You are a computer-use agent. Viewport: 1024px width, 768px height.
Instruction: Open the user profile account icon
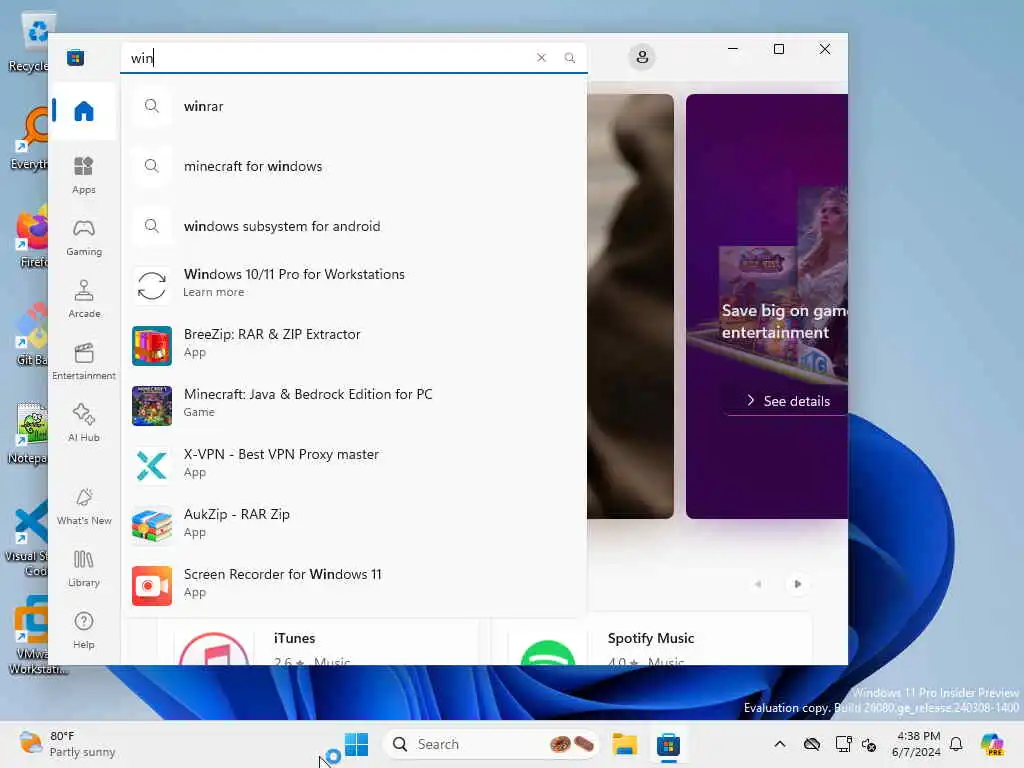[x=642, y=57]
